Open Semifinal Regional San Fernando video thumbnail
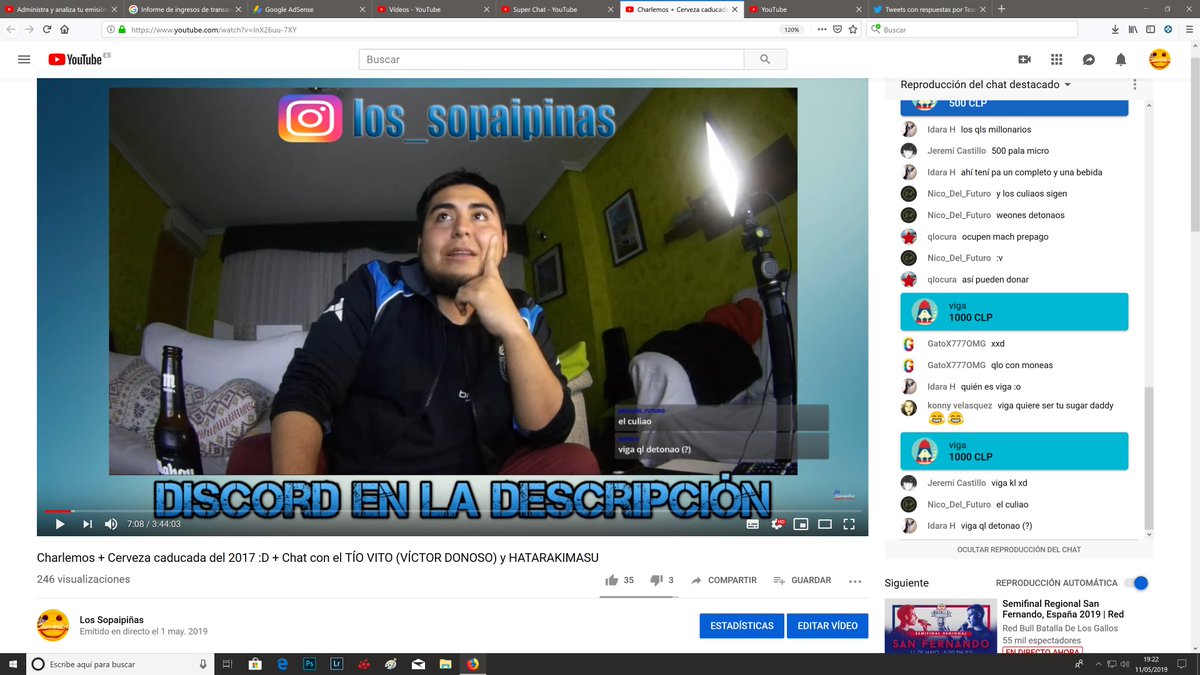This screenshot has height=675, width=1200. coord(940,626)
